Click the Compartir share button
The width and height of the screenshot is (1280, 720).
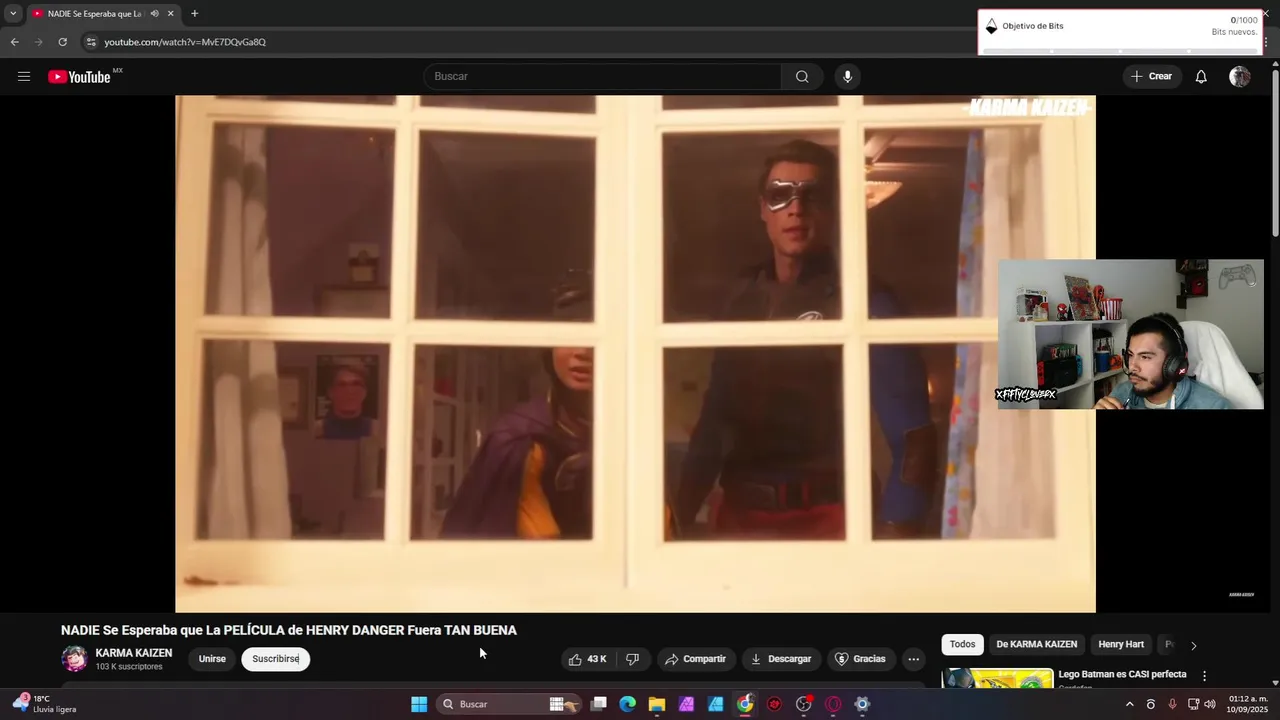coord(696,659)
